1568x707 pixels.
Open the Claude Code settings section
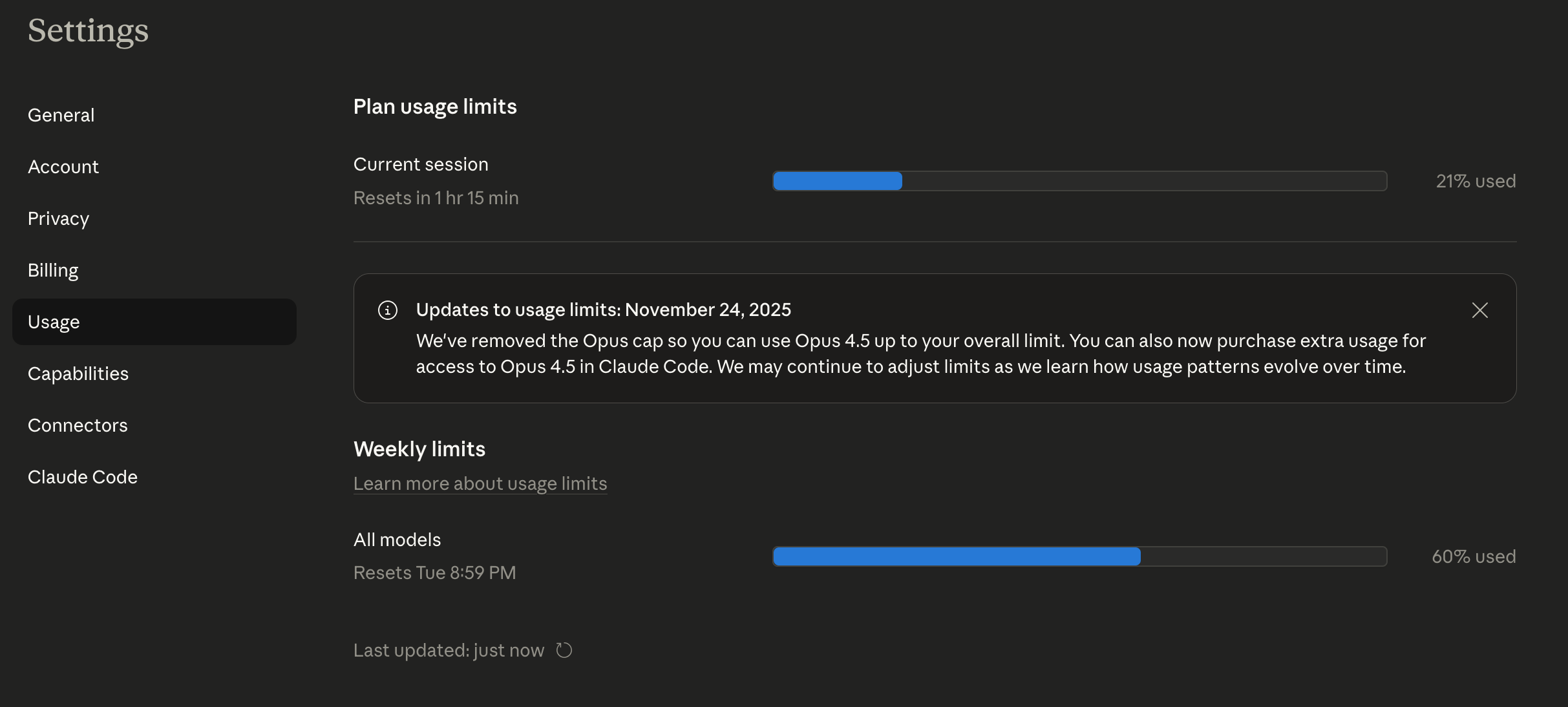[x=83, y=477]
